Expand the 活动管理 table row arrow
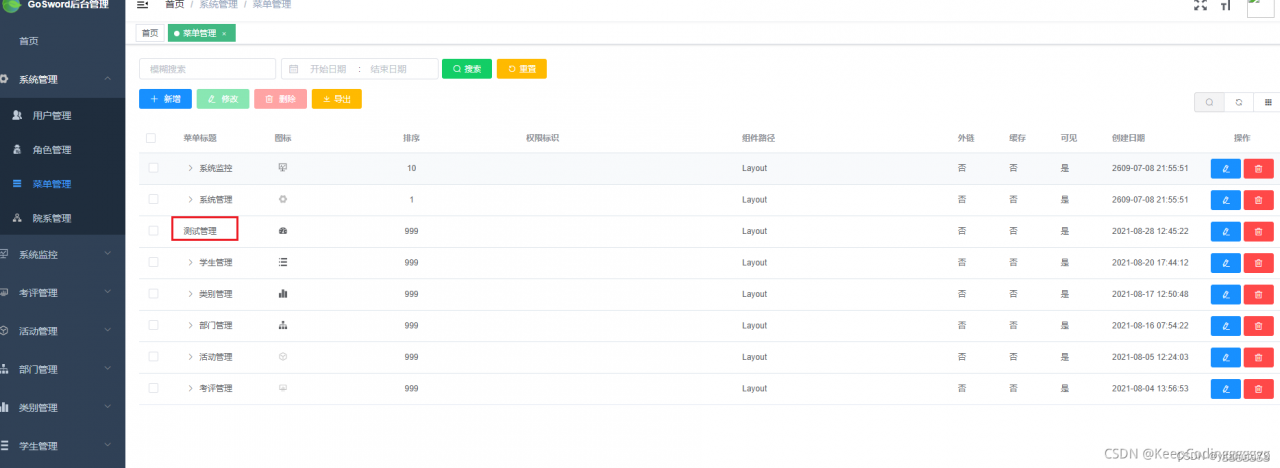Image resolution: width=1280 pixels, height=468 pixels. coord(190,357)
